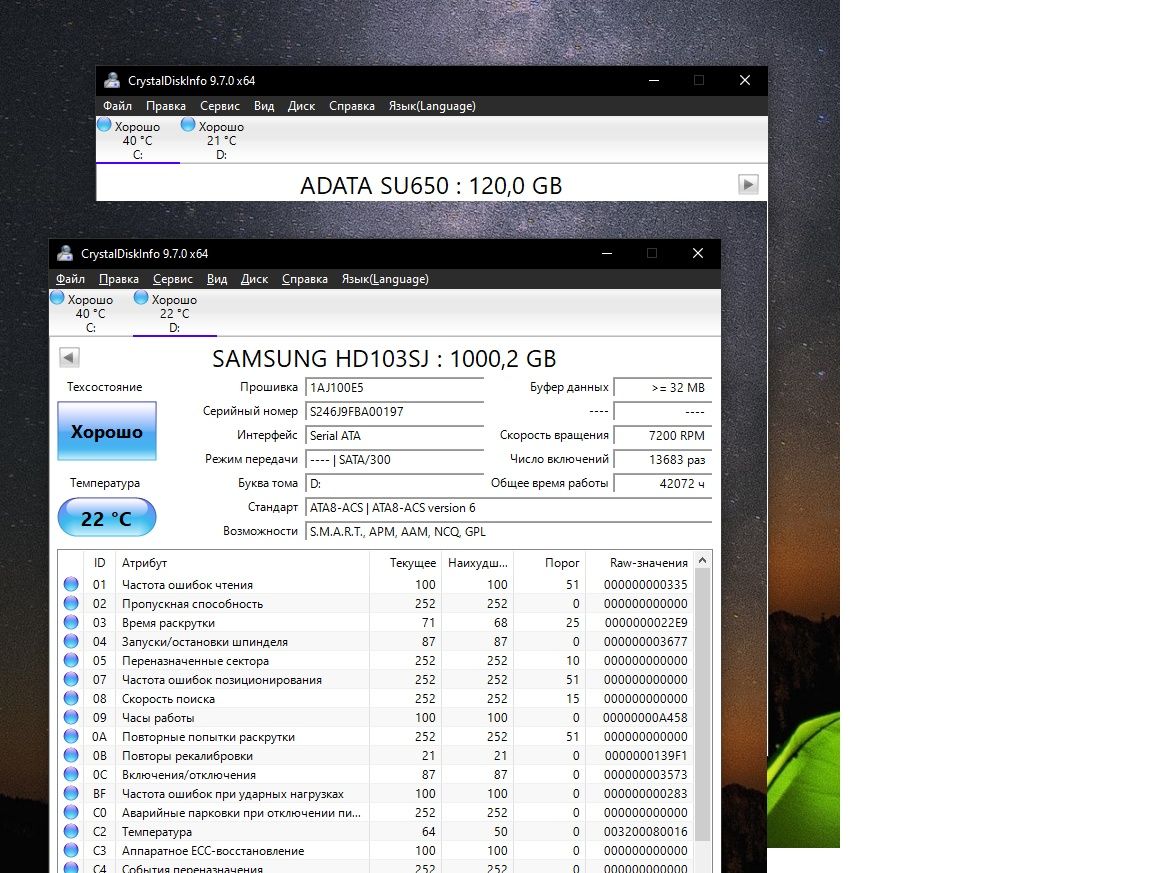Click raw value 003200080016
This screenshot has height=873, width=1152.
pos(646,831)
